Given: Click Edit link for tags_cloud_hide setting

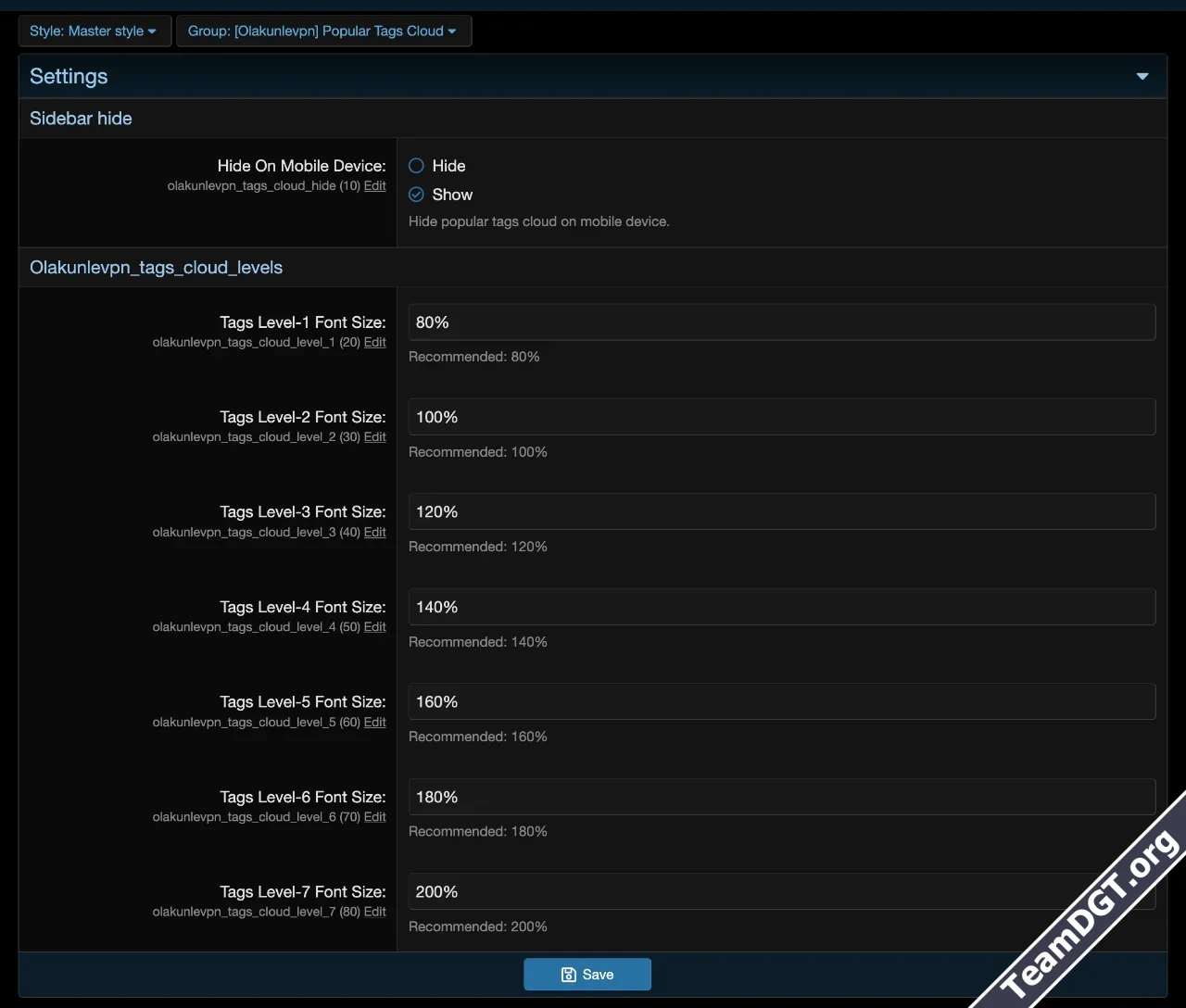Looking at the screenshot, I should [374, 185].
